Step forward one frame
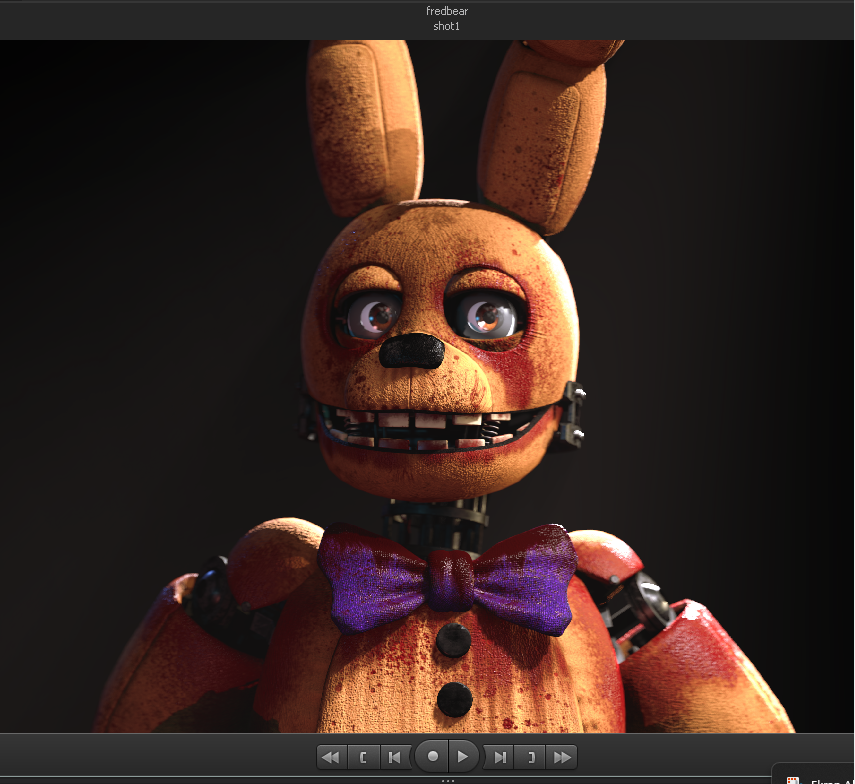The width and height of the screenshot is (855, 784). 499,757
